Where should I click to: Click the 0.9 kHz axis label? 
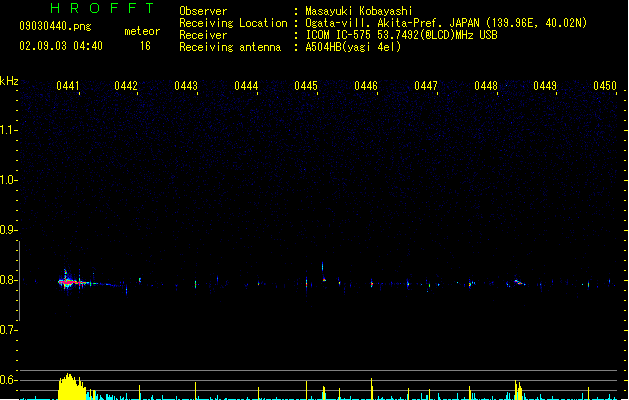[x=8, y=230]
